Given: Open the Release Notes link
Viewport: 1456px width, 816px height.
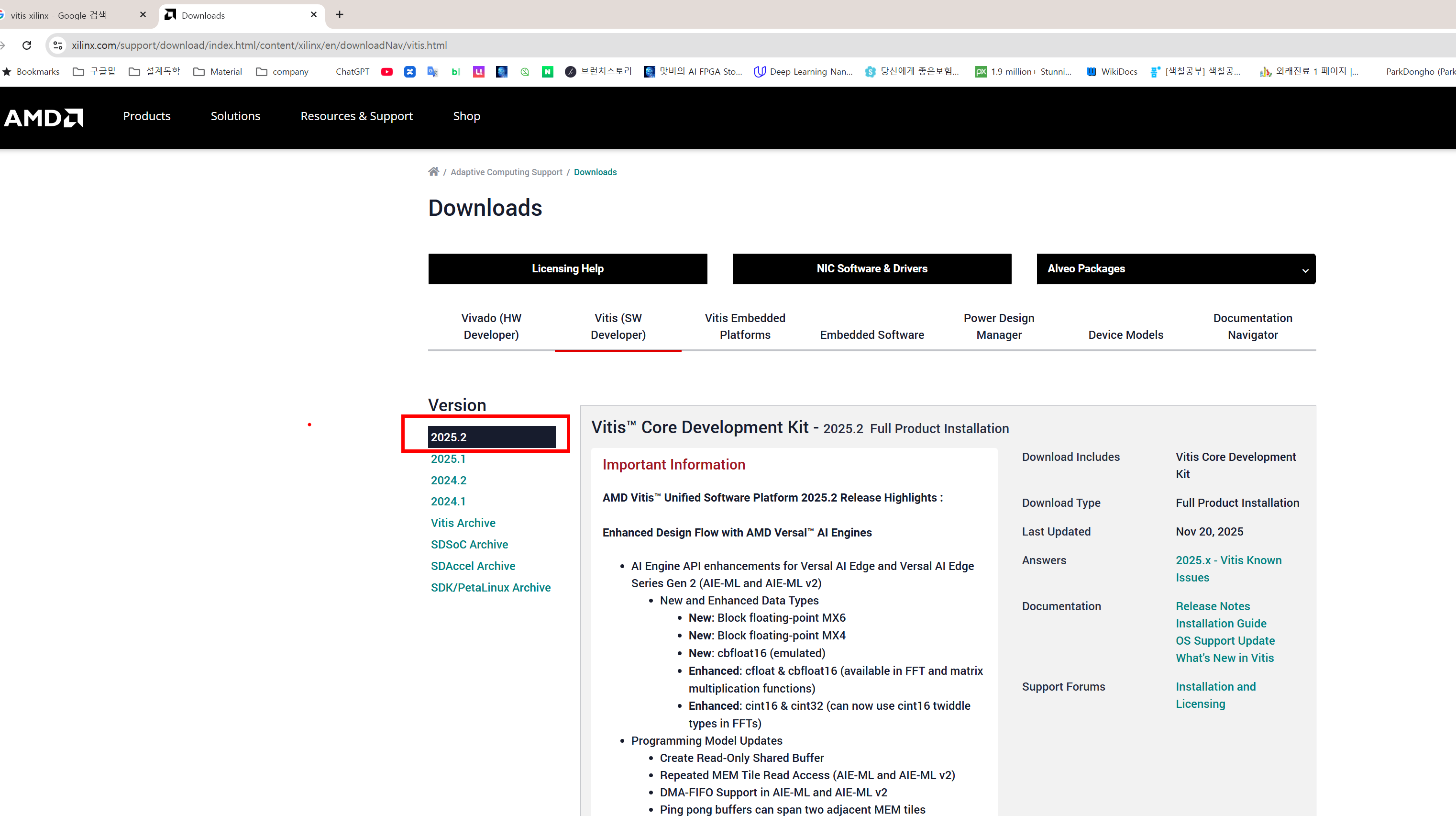Looking at the screenshot, I should coord(1213,605).
